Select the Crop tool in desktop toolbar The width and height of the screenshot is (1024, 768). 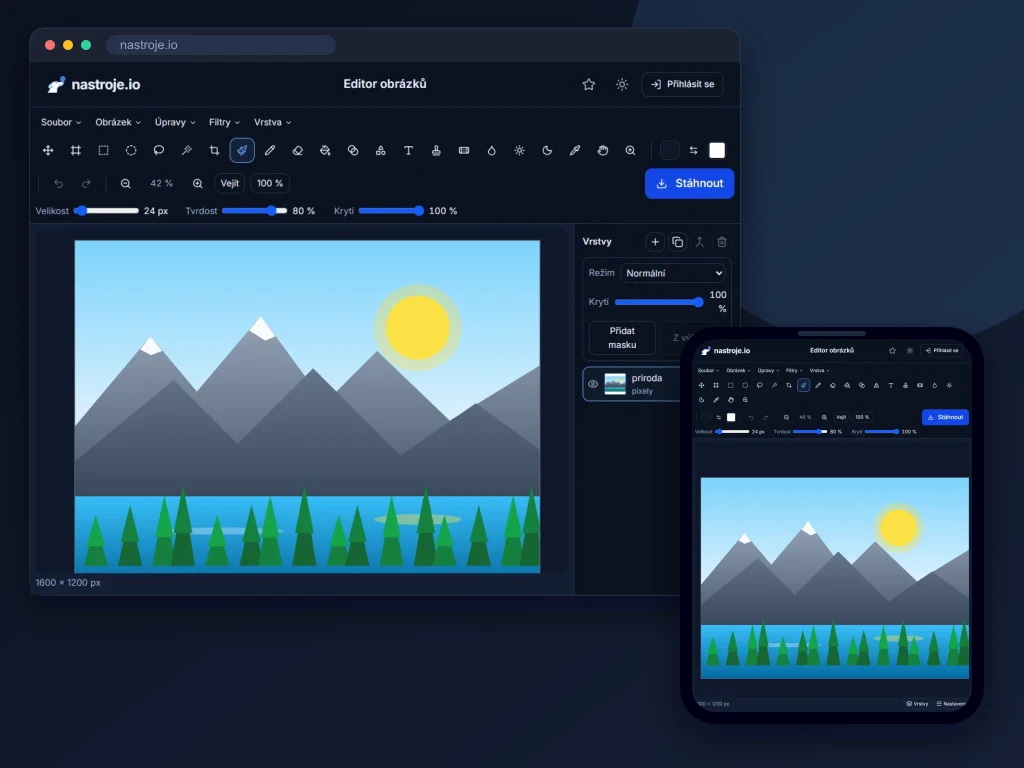(214, 150)
